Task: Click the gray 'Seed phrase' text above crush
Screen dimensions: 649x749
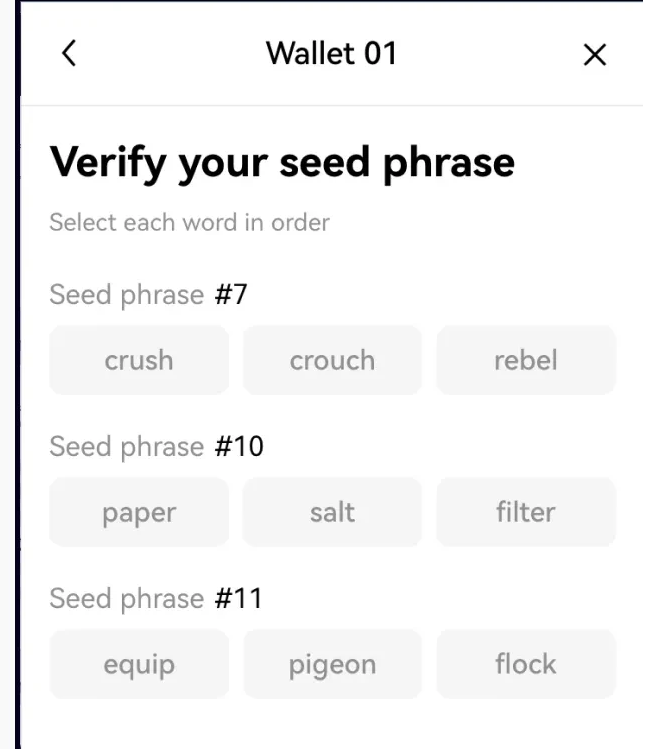Action: pos(126,295)
